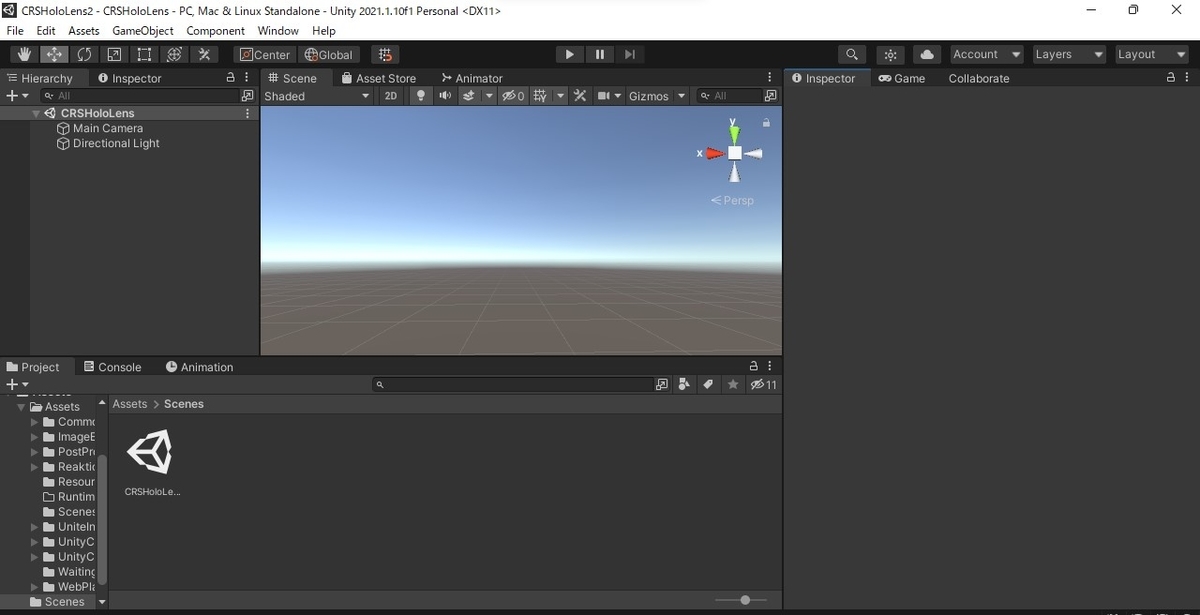
Task: Toggle scene effects like skybox and fog
Action: pyautogui.click(x=468, y=96)
